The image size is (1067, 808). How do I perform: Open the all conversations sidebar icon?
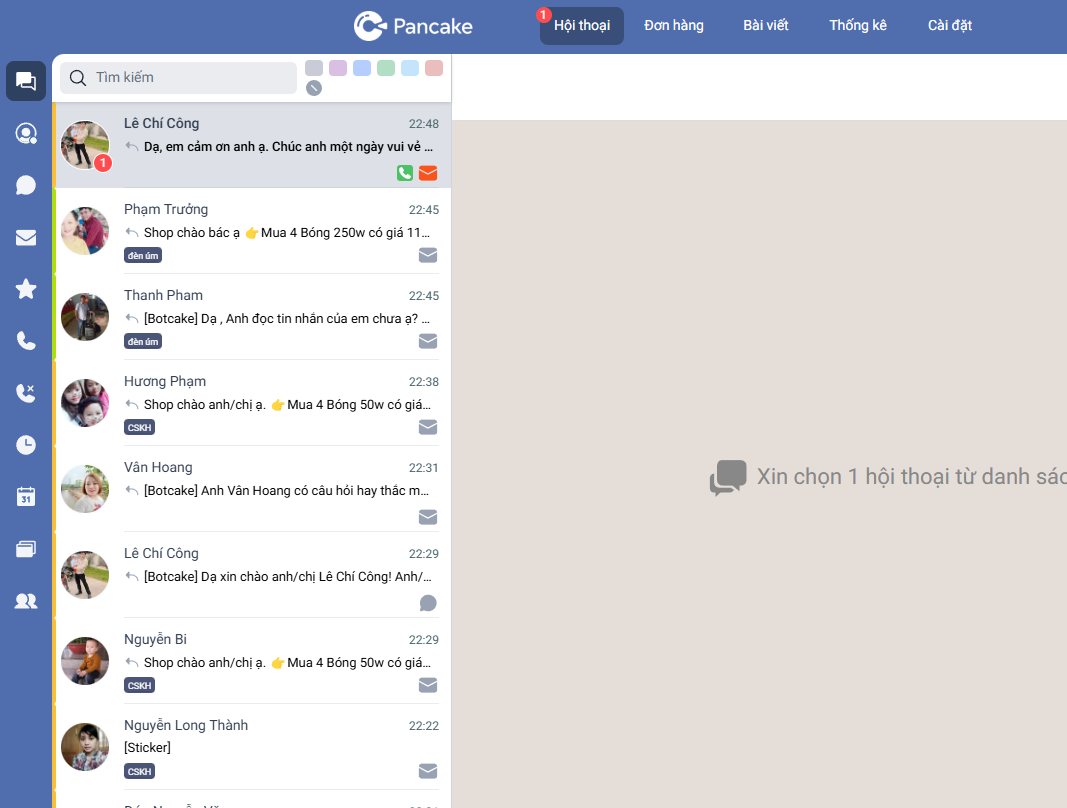click(x=26, y=81)
